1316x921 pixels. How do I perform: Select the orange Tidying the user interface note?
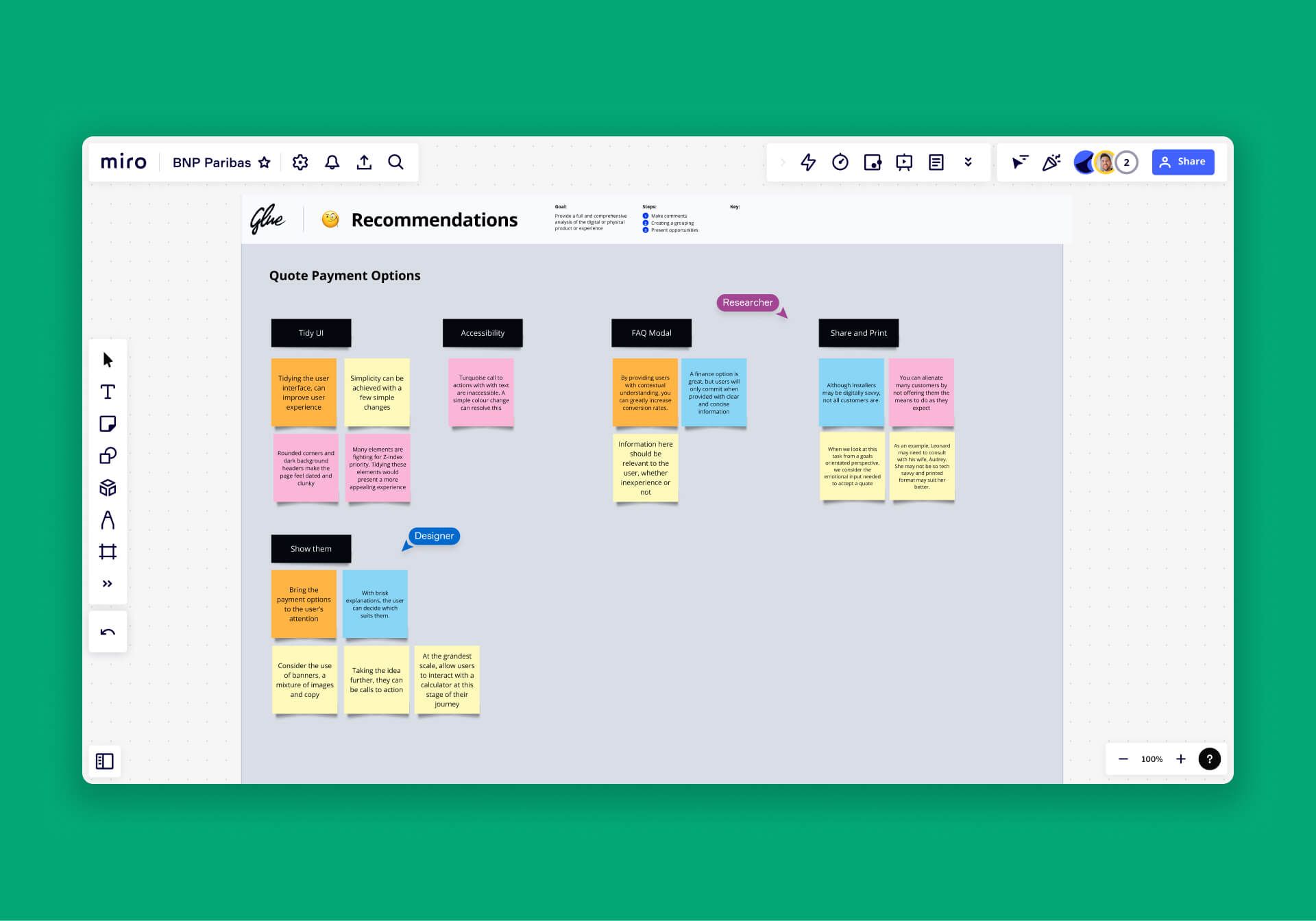[304, 393]
